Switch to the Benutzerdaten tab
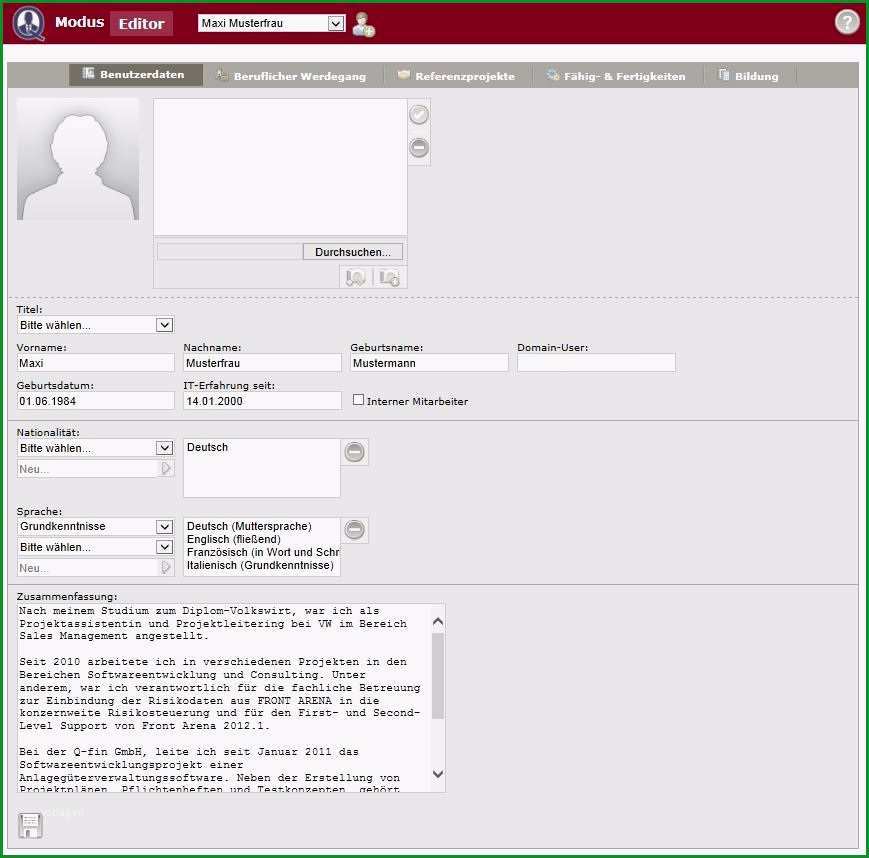The width and height of the screenshot is (869, 858). coord(135,74)
